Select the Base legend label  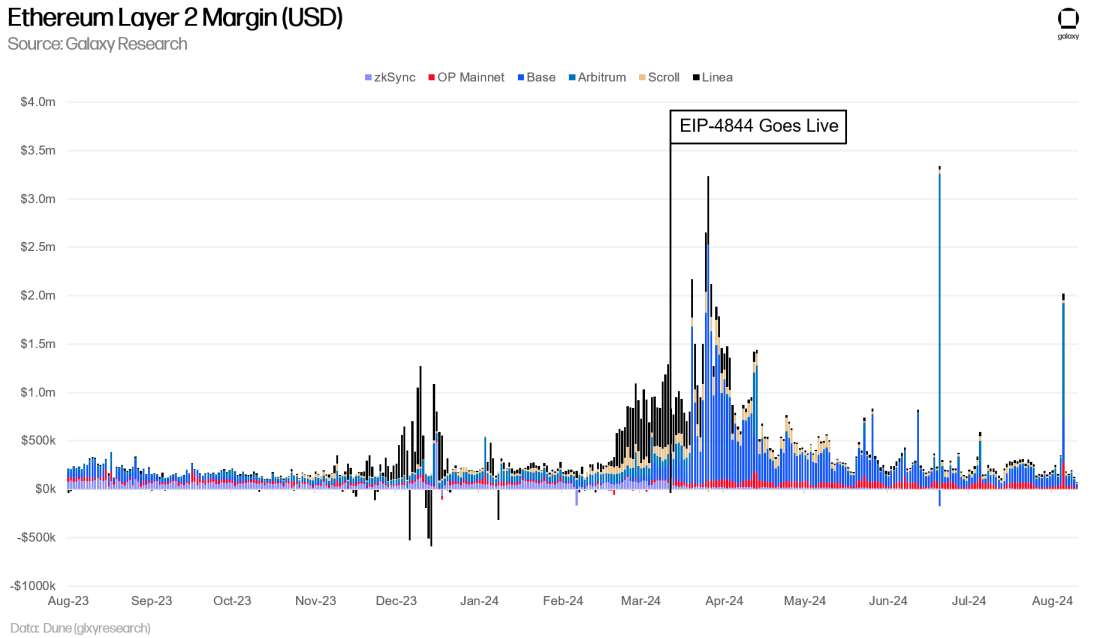pos(541,77)
